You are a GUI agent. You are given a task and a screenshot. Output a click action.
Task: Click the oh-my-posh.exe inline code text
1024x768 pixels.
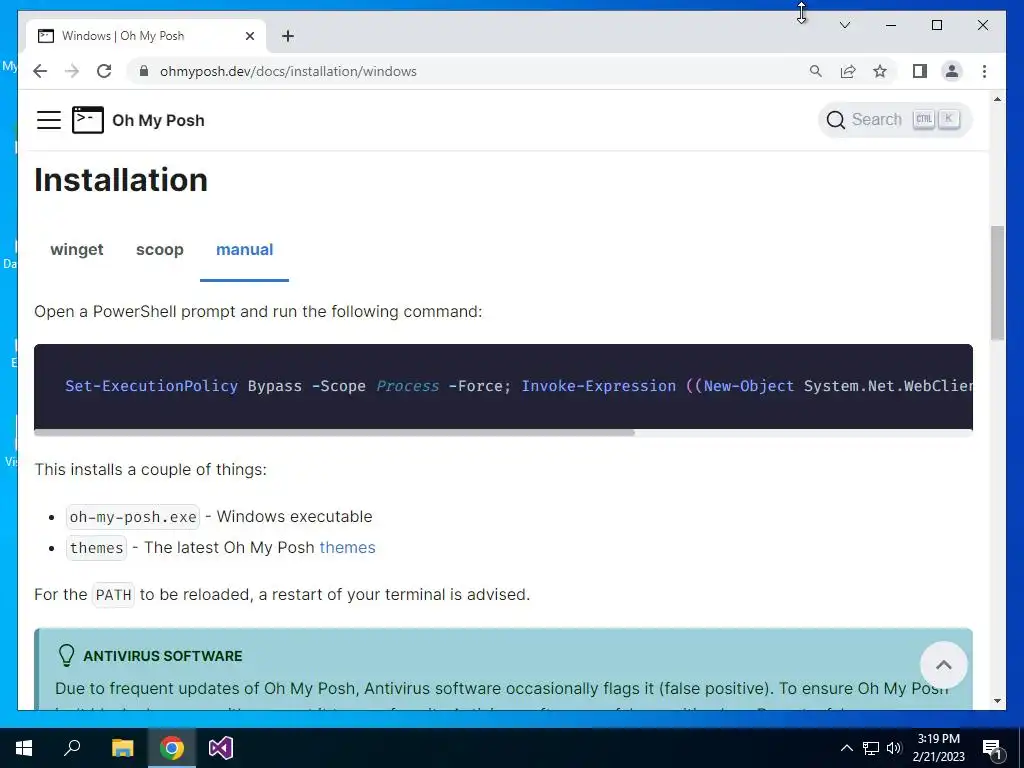point(133,517)
